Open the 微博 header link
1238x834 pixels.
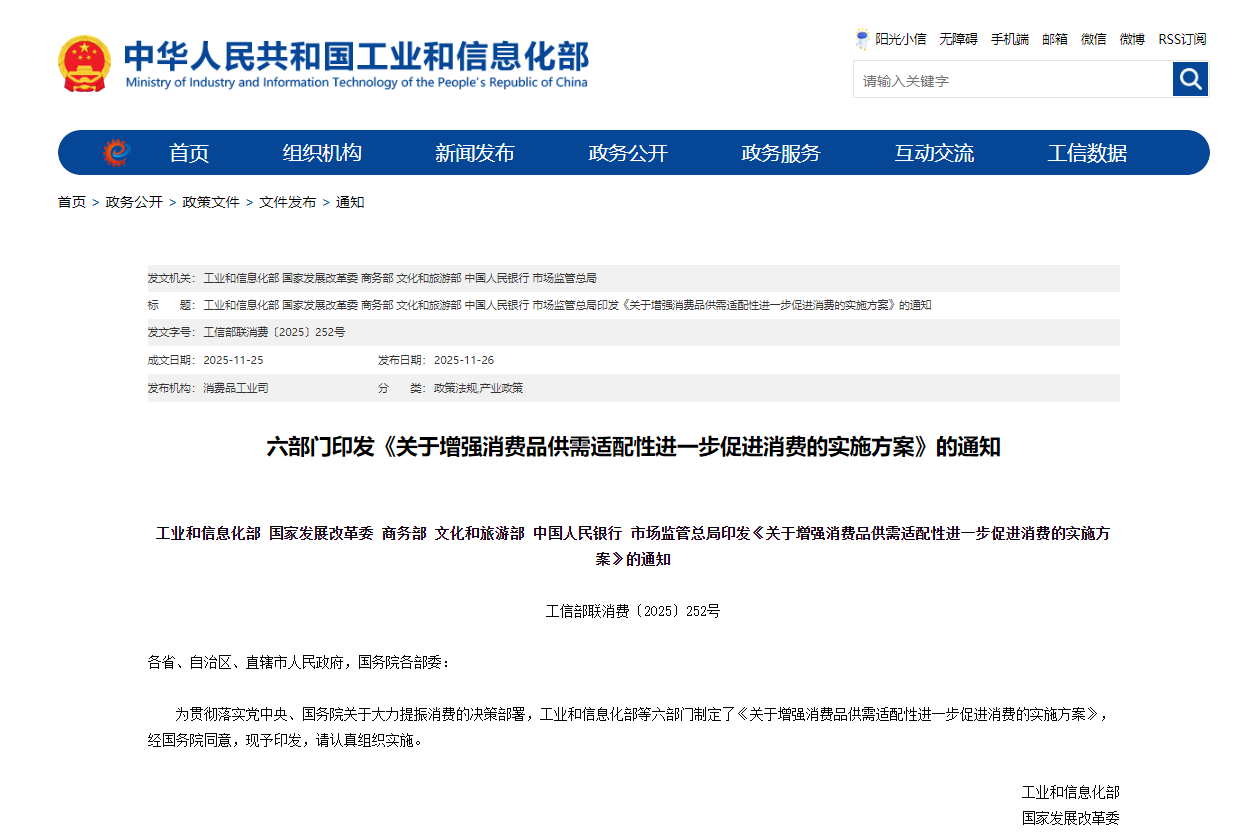[x=1132, y=39]
